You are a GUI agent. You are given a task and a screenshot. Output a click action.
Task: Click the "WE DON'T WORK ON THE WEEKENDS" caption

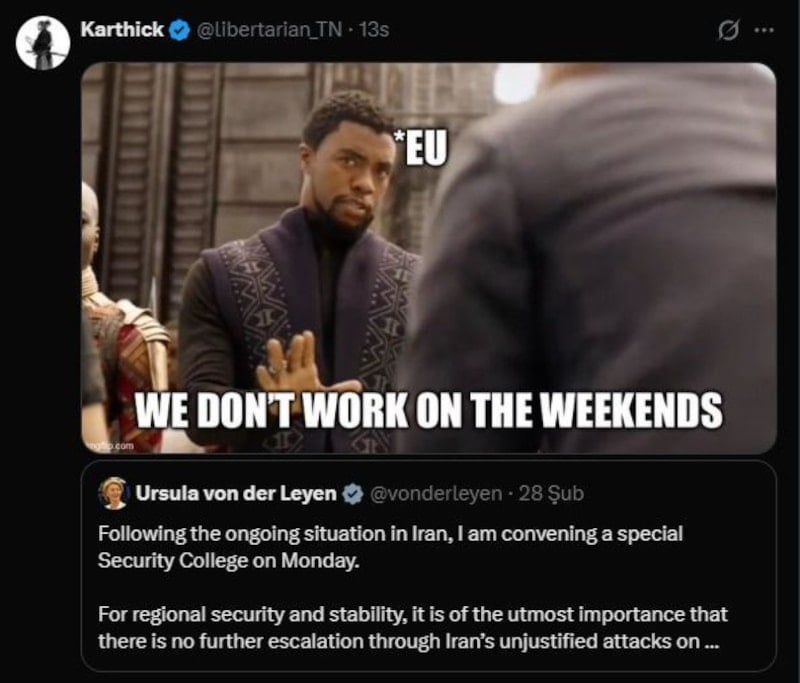click(x=429, y=410)
